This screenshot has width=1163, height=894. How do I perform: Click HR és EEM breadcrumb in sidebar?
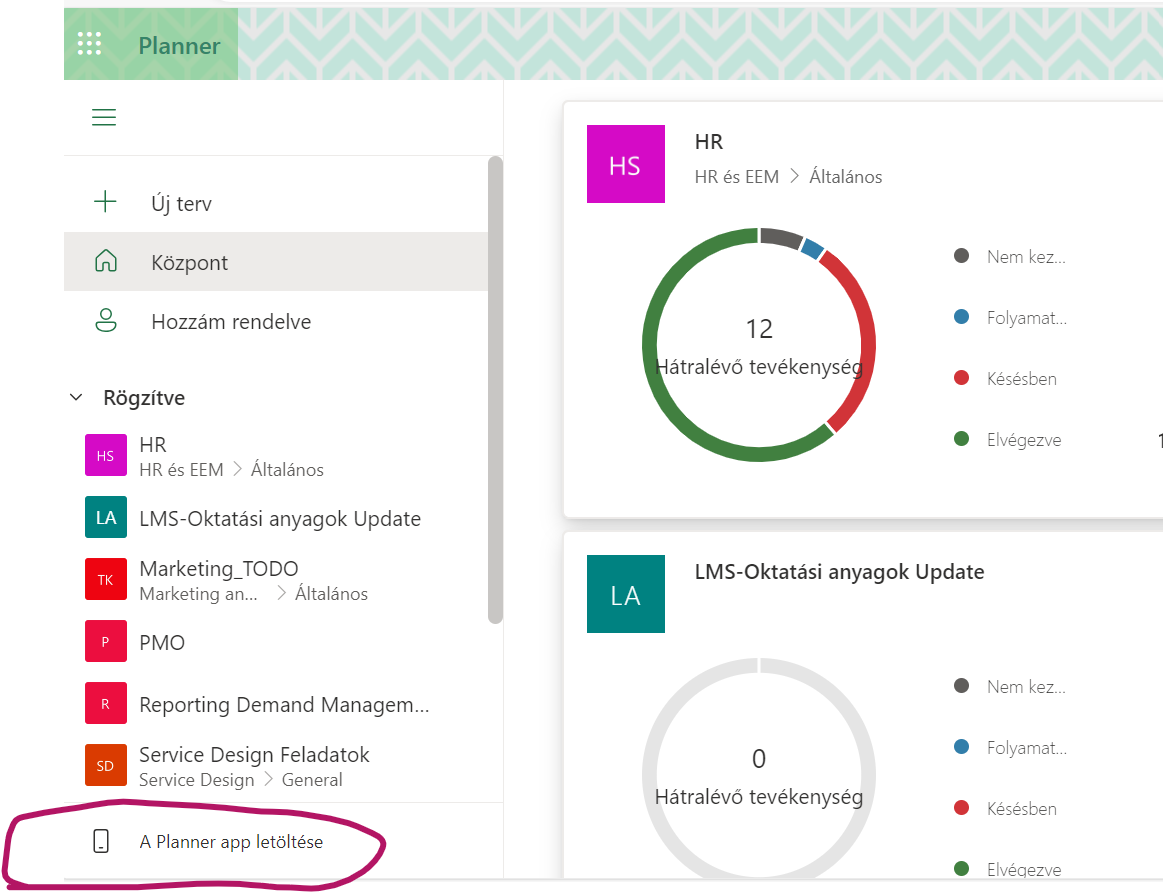click(181, 470)
